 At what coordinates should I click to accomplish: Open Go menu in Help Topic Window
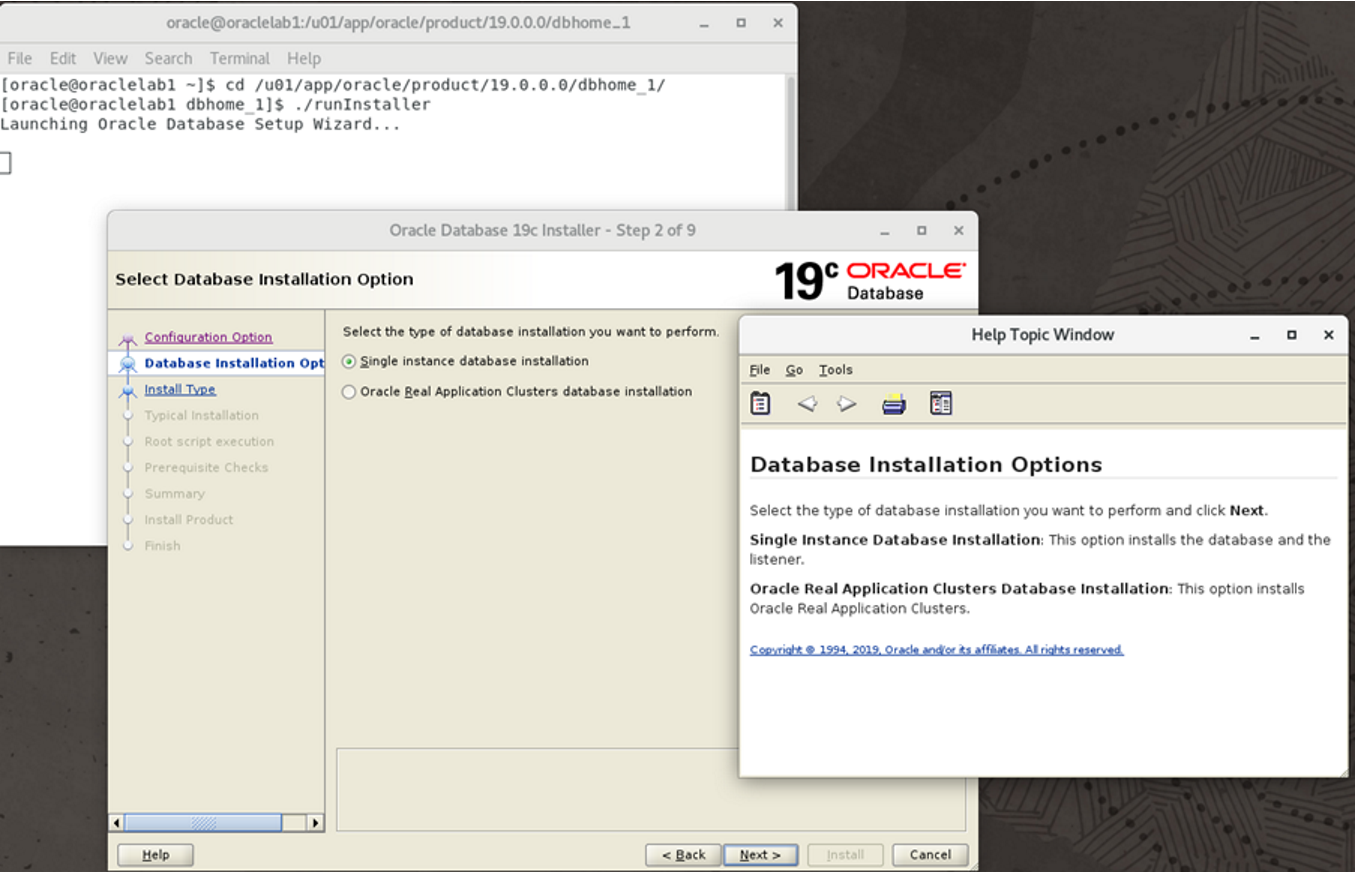[x=794, y=370]
